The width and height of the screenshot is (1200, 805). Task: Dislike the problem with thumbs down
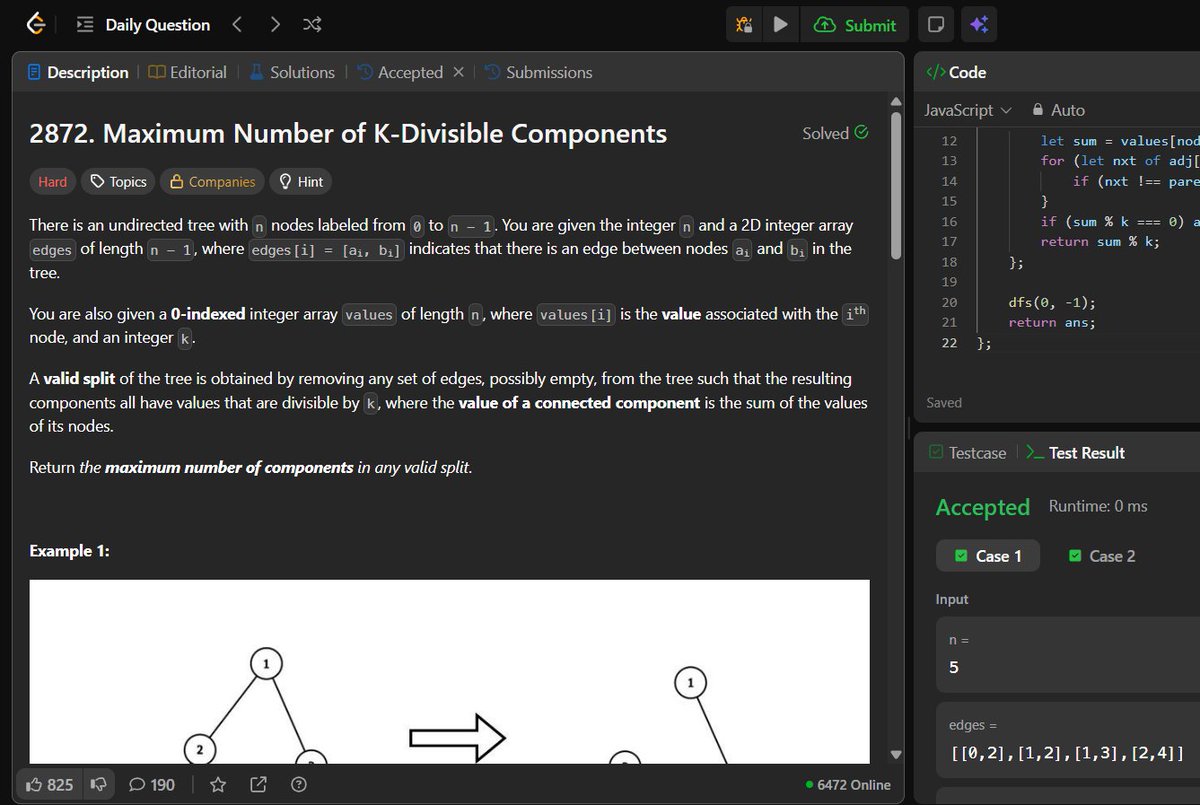(98, 785)
